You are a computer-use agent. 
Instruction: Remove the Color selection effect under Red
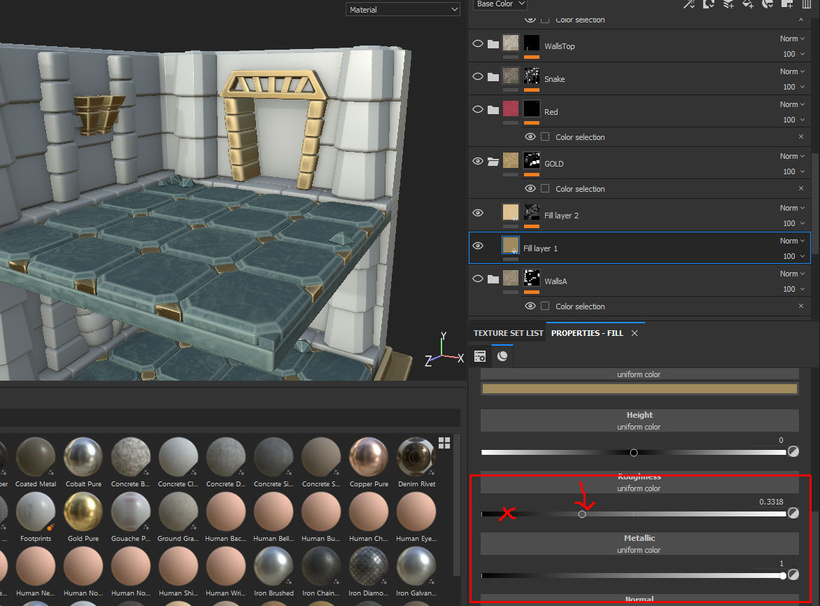[x=801, y=136]
